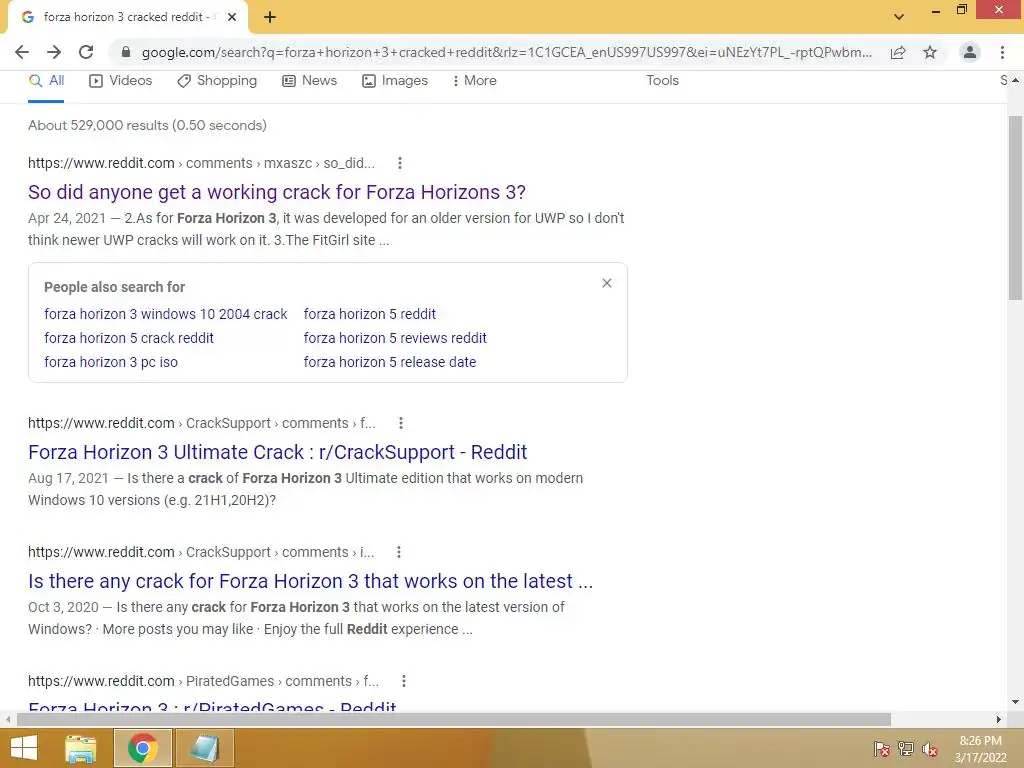Open search Tools options
Viewport: 1024px width, 768px height.
pyautogui.click(x=662, y=80)
